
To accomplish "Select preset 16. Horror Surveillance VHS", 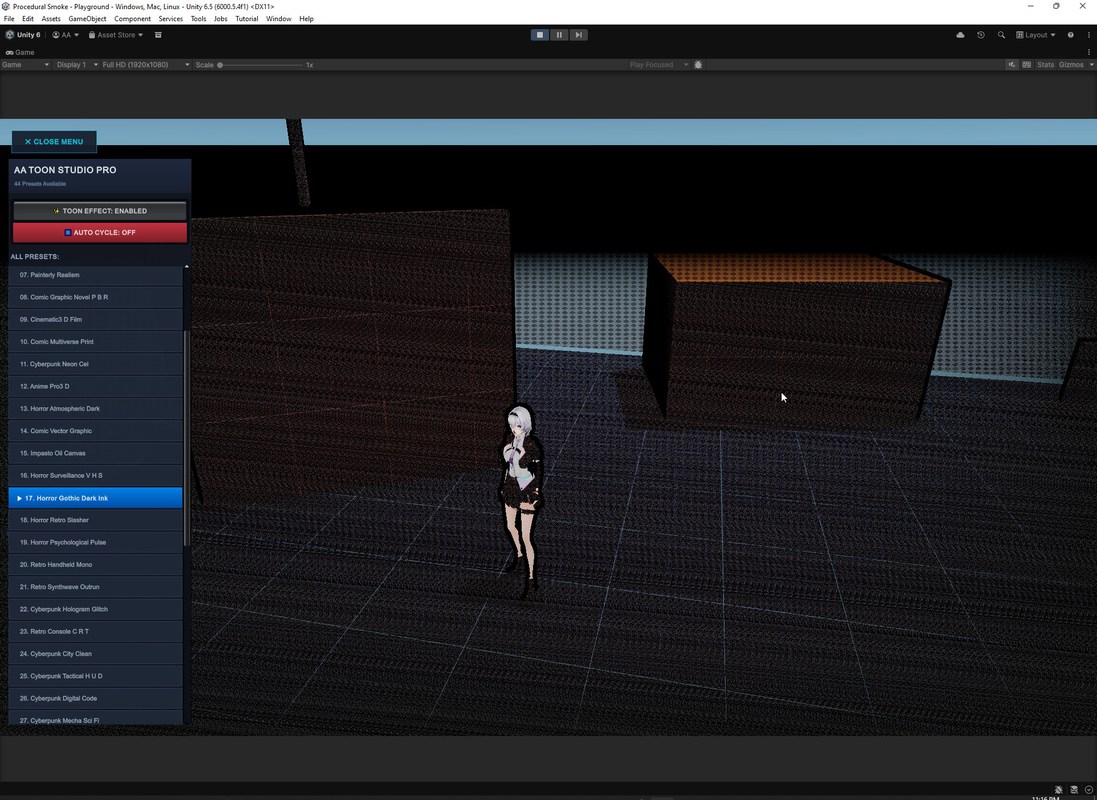I will [95, 475].
